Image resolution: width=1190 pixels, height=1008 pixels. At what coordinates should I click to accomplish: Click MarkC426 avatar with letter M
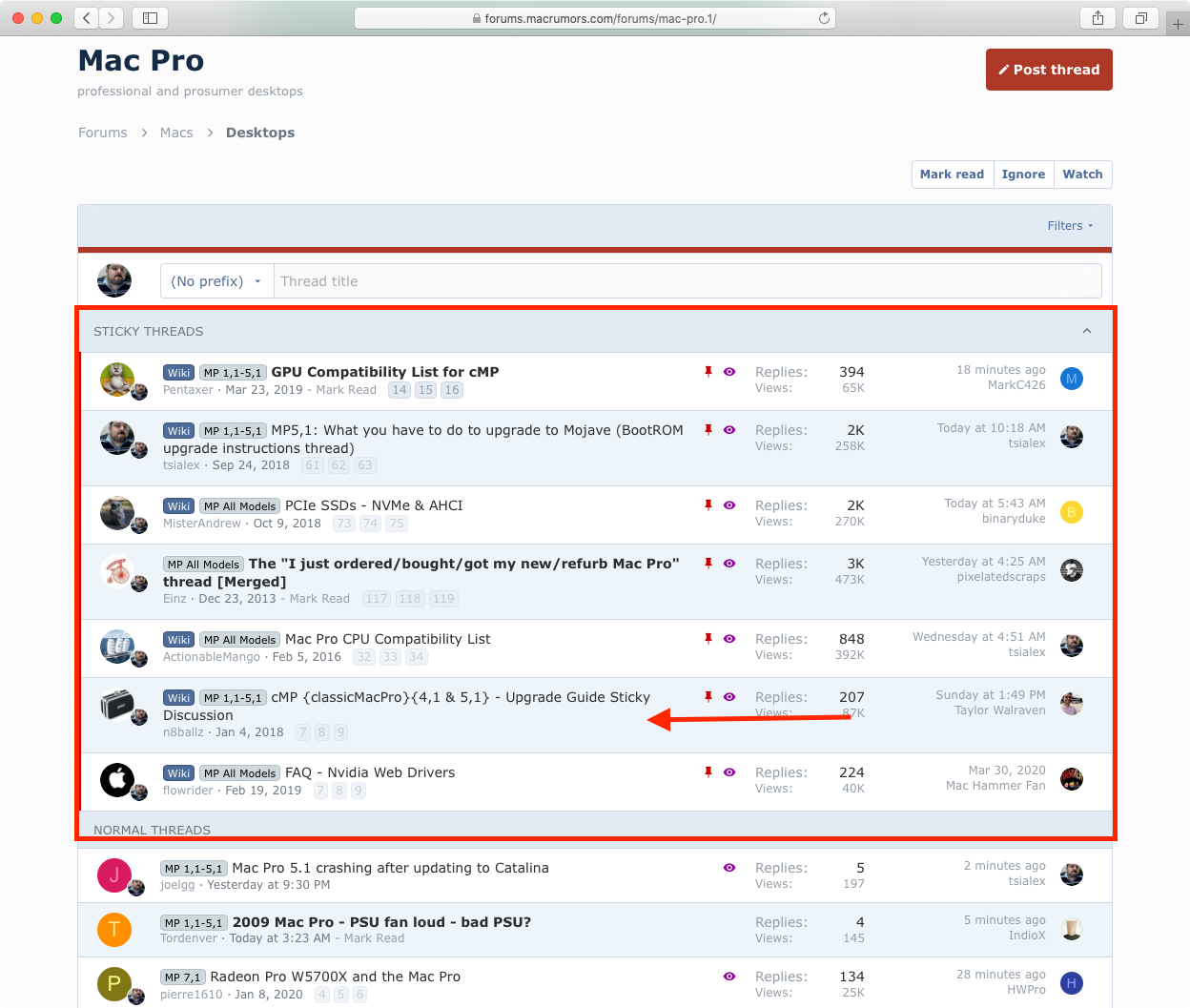click(1072, 379)
